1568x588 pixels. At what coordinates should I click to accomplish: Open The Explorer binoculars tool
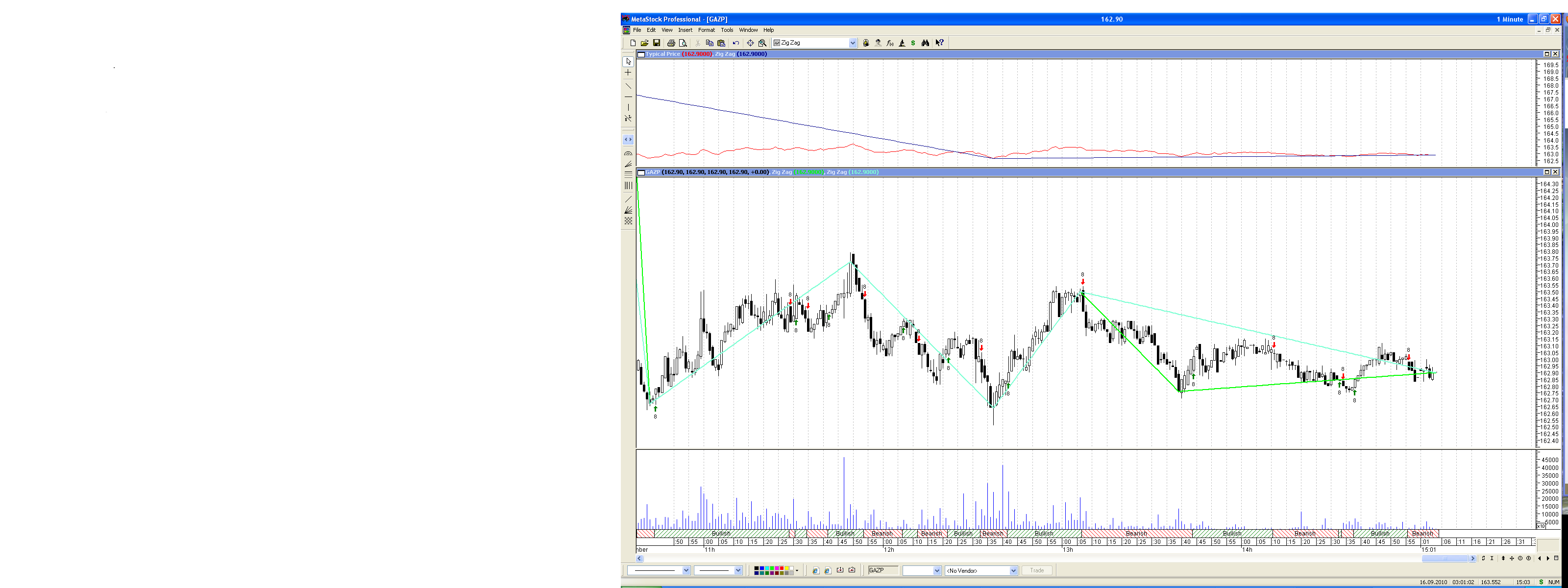[925, 43]
